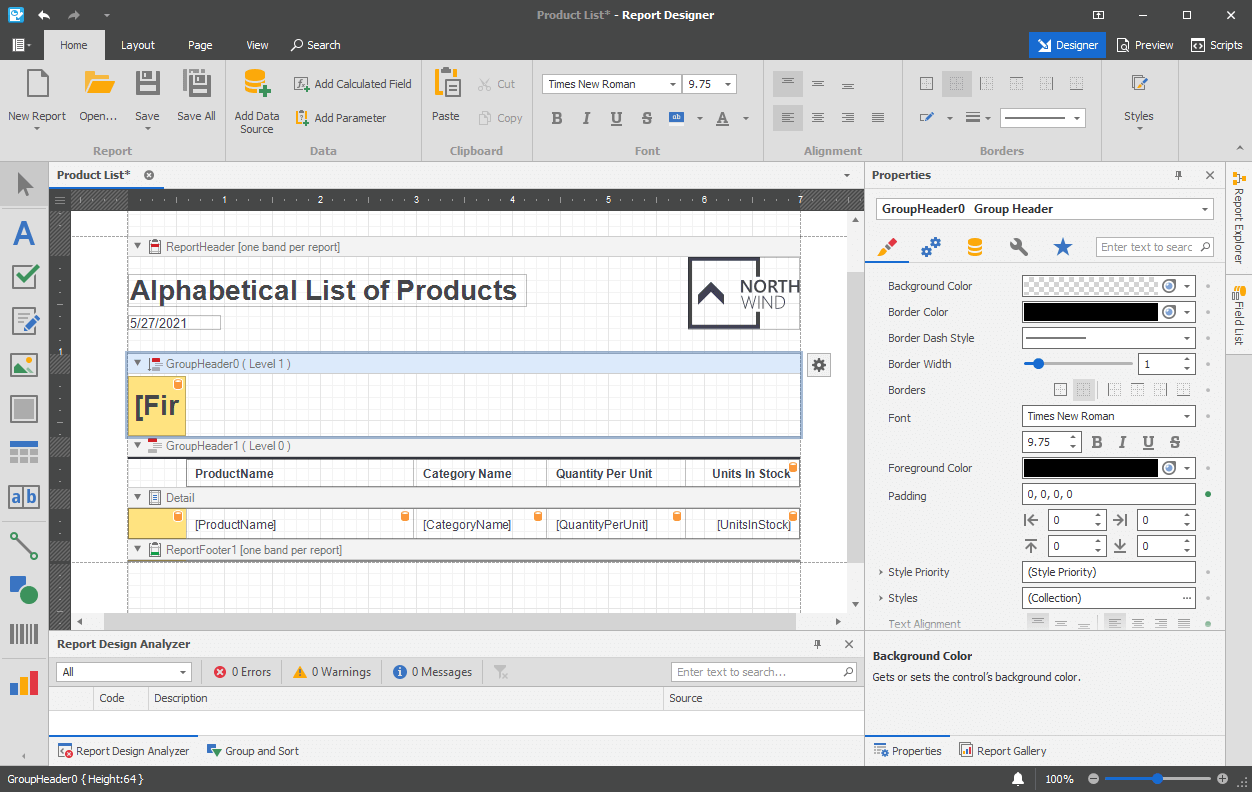Select the Chart tool at the toolbox bottom
The height and width of the screenshot is (792, 1252).
click(23, 683)
